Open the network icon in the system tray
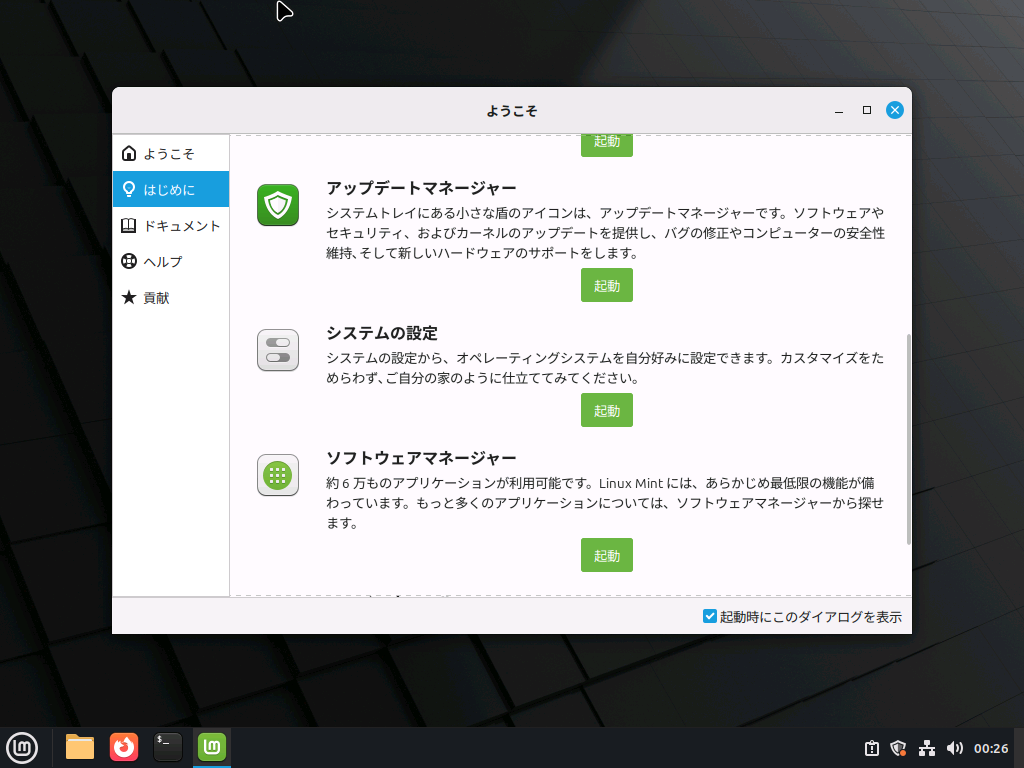The height and width of the screenshot is (768, 1024). click(x=926, y=747)
